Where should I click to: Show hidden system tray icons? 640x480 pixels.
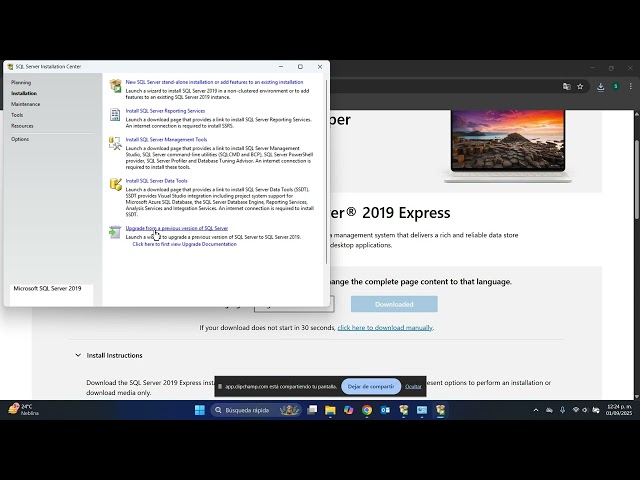[x=536, y=410]
